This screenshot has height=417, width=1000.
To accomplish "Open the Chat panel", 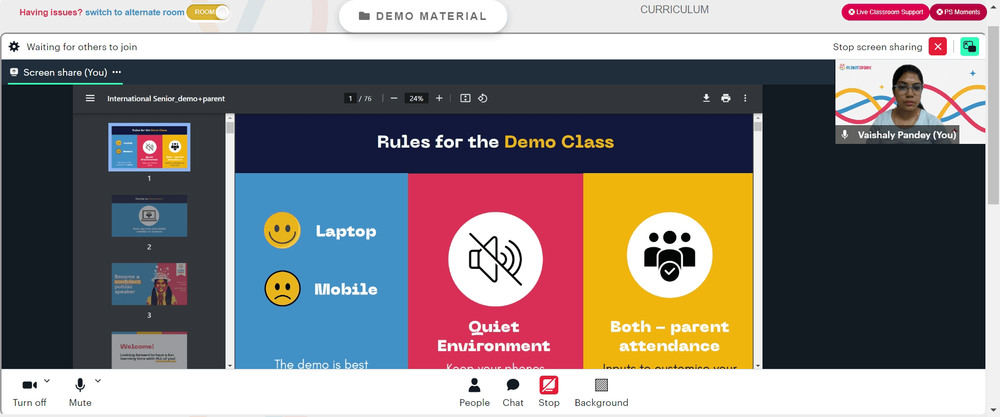I will tap(513, 392).
